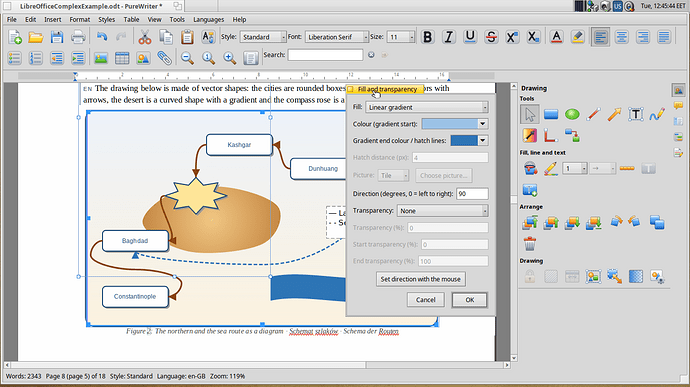Viewport: 690px width, 387px height.
Task: Toggle Superscript formatting
Action: pyautogui.click(x=512, y=37)
